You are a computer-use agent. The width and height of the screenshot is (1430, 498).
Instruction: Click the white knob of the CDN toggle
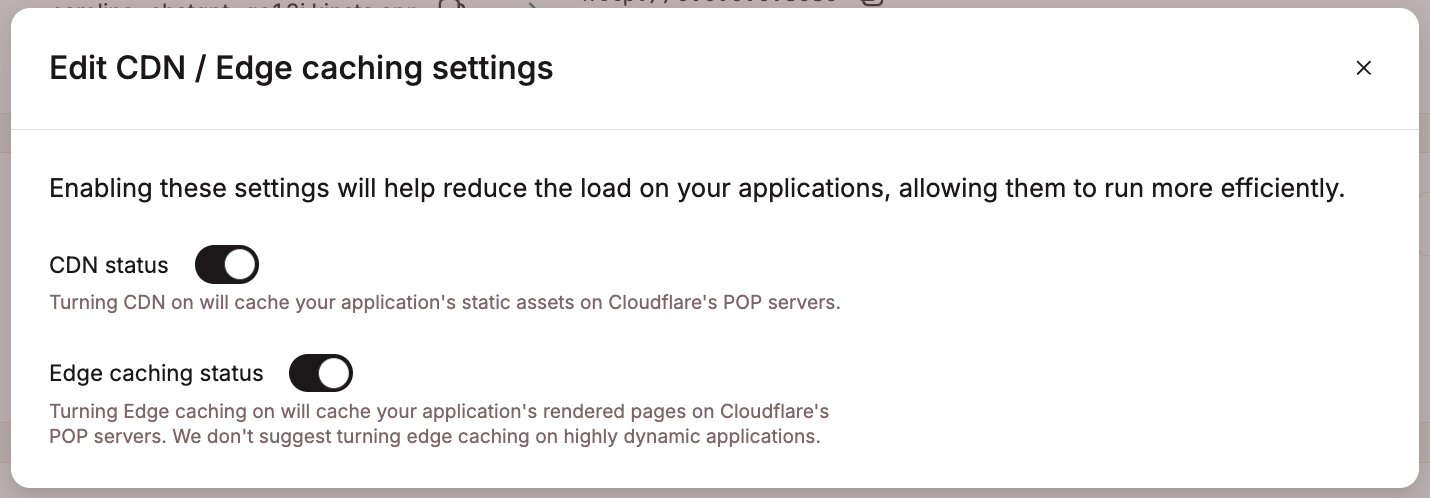(240, 265)
